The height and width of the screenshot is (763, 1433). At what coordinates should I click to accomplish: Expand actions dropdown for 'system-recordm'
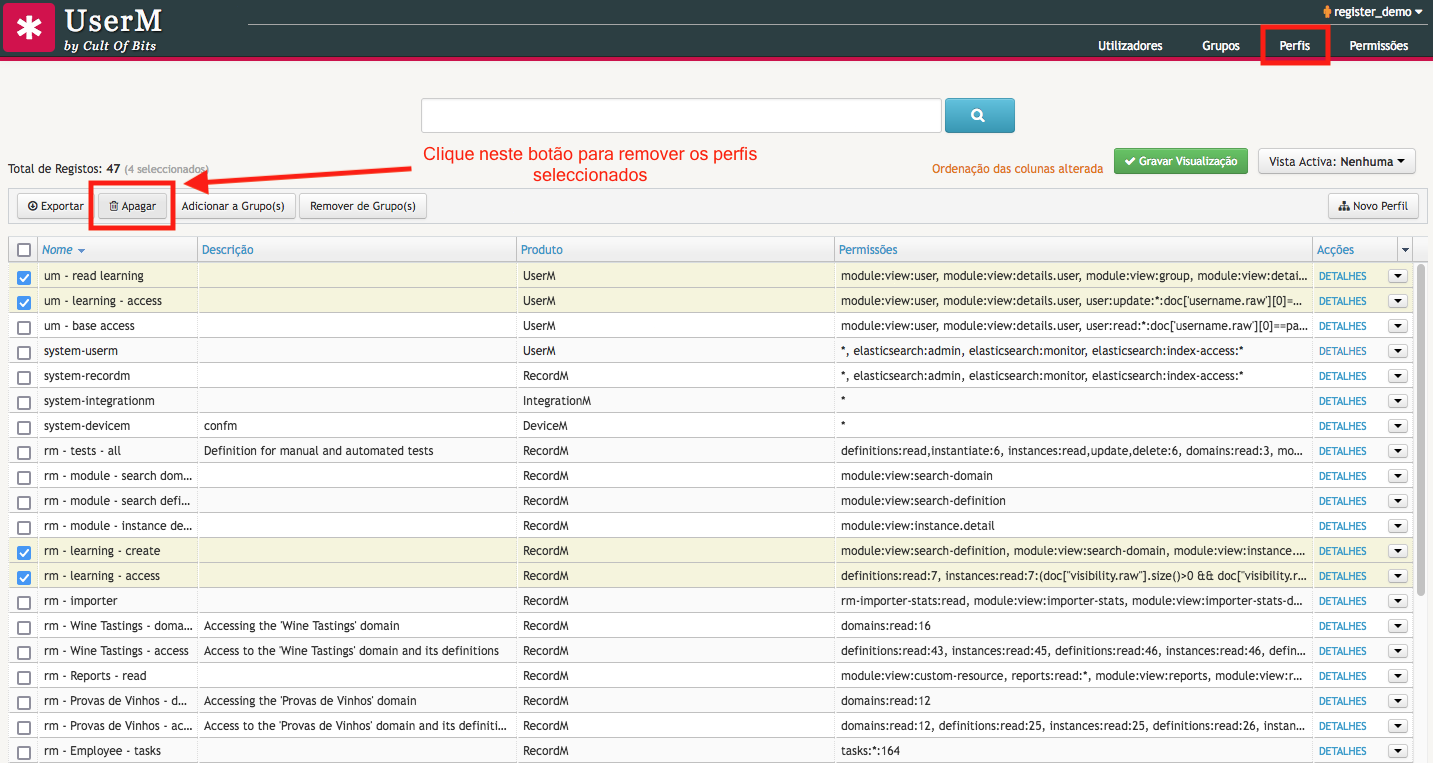[1397, 376]
